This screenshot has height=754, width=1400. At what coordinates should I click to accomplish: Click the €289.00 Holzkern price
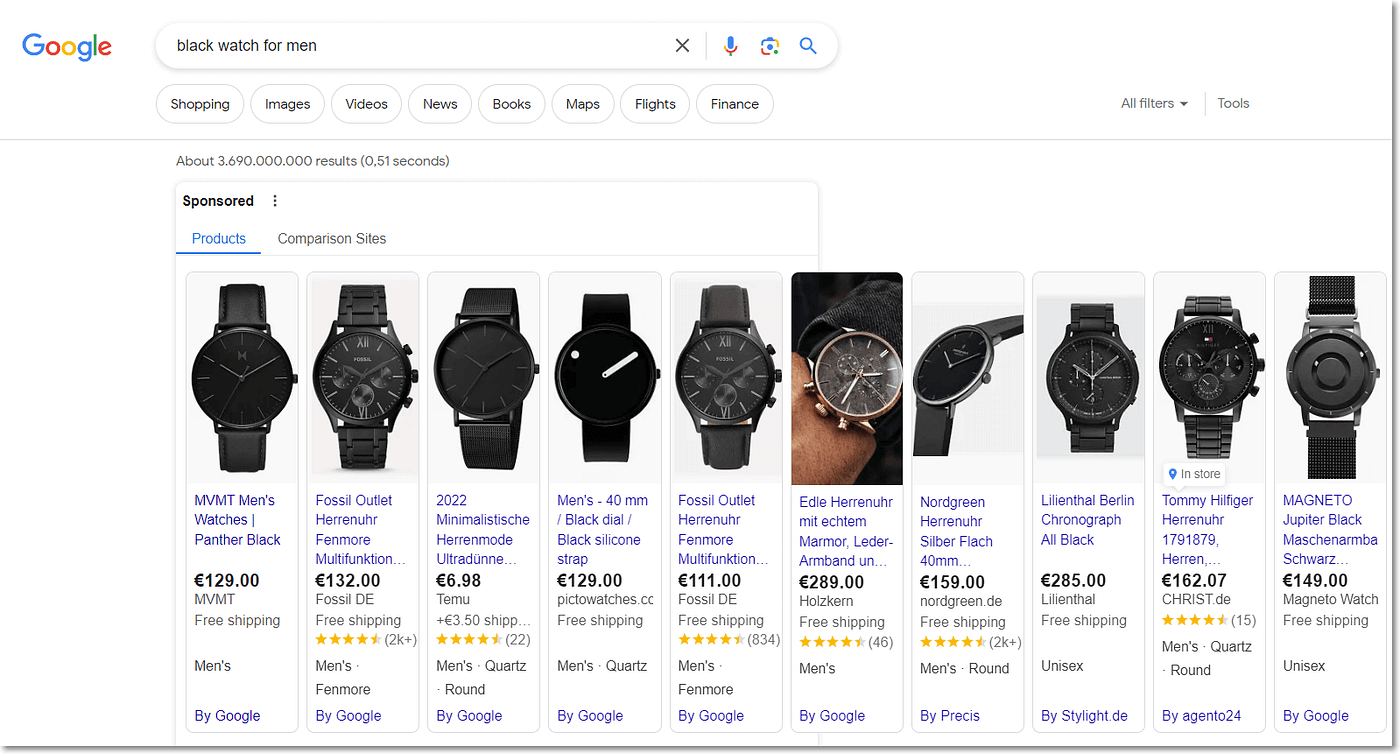[832, 583]
